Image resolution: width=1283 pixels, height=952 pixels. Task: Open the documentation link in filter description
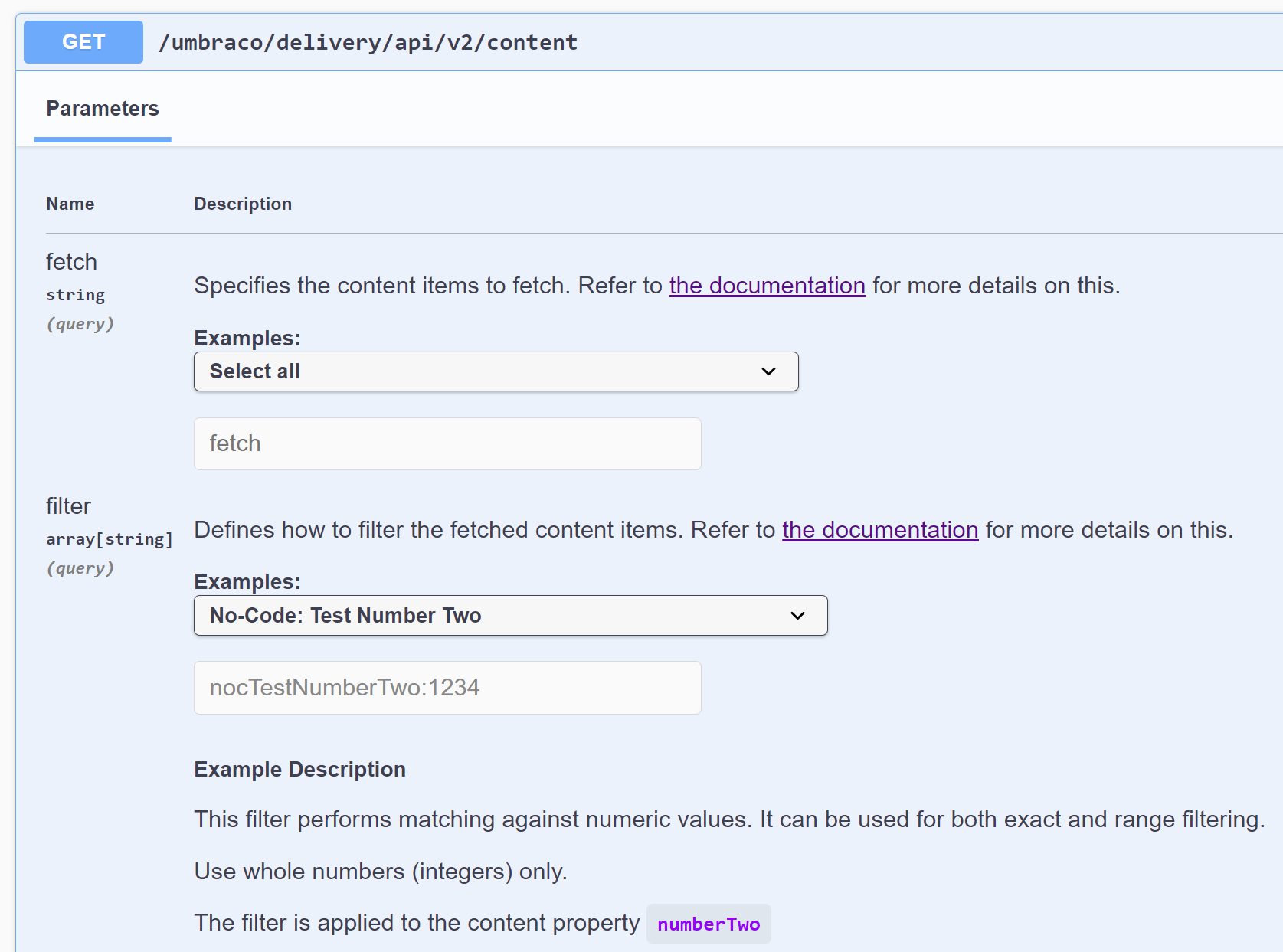[x=880, y=530]
